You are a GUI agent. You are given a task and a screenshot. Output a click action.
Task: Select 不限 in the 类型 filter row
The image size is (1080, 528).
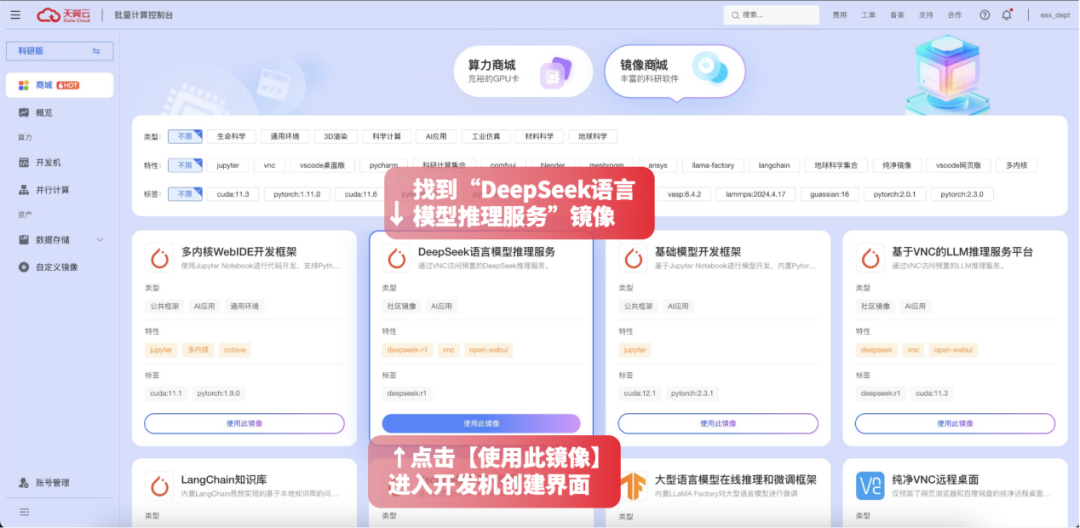pyautogui.click(x=185, y=136)
